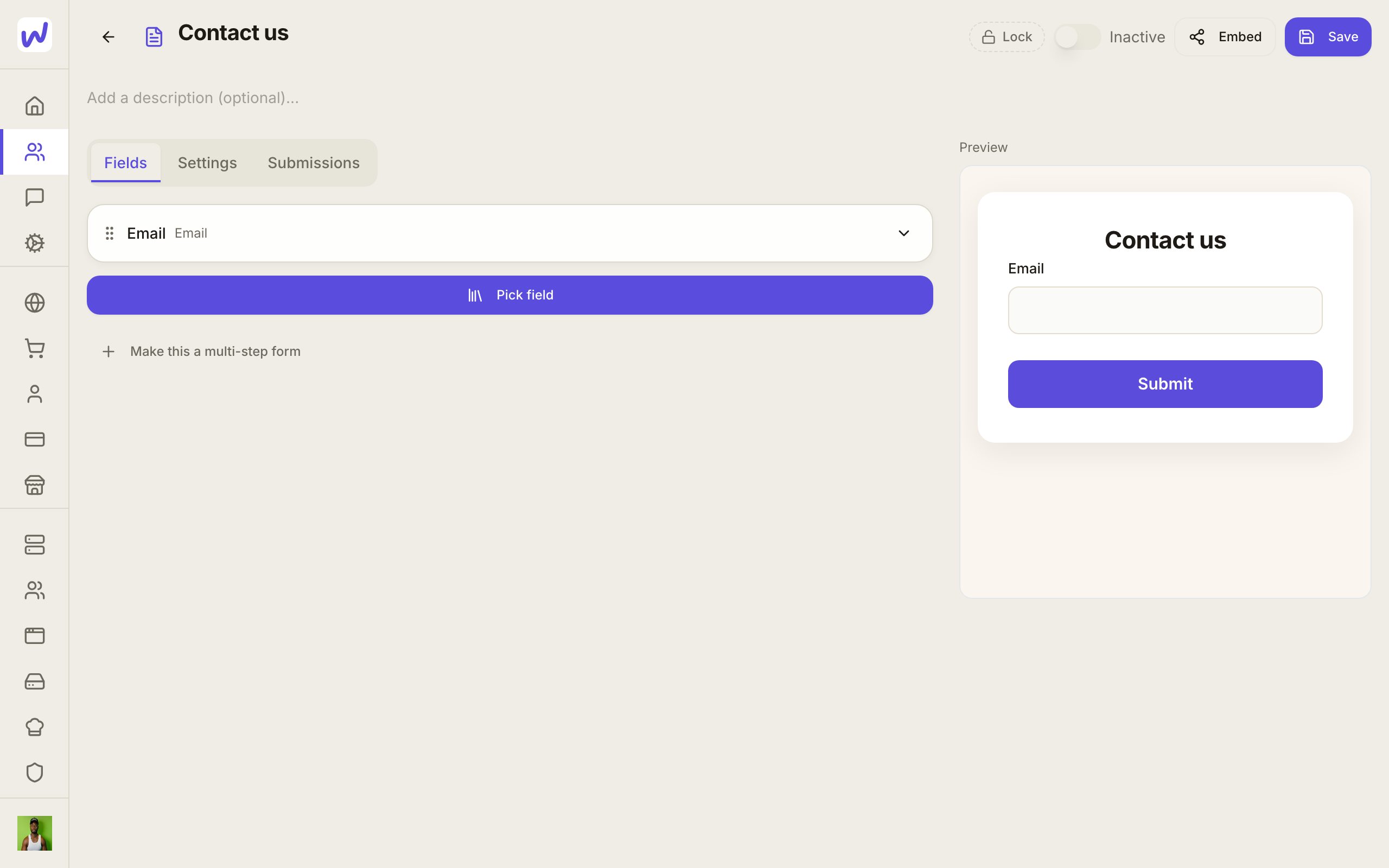Screen dimensions: 1389x868
Task: Click the shield icon in sidebar
Action: [x=34, y=772]
